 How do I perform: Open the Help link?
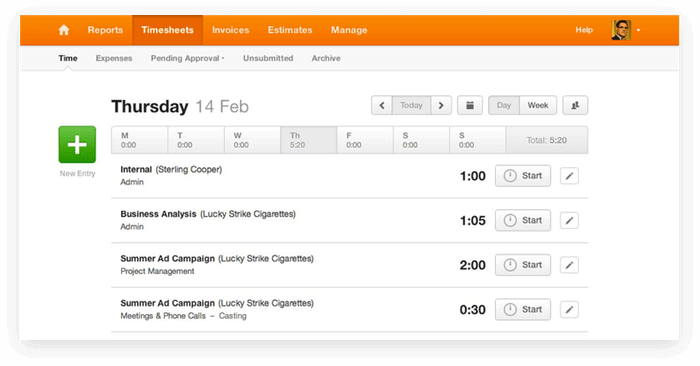pyautogui.click(x=584, y=30)
